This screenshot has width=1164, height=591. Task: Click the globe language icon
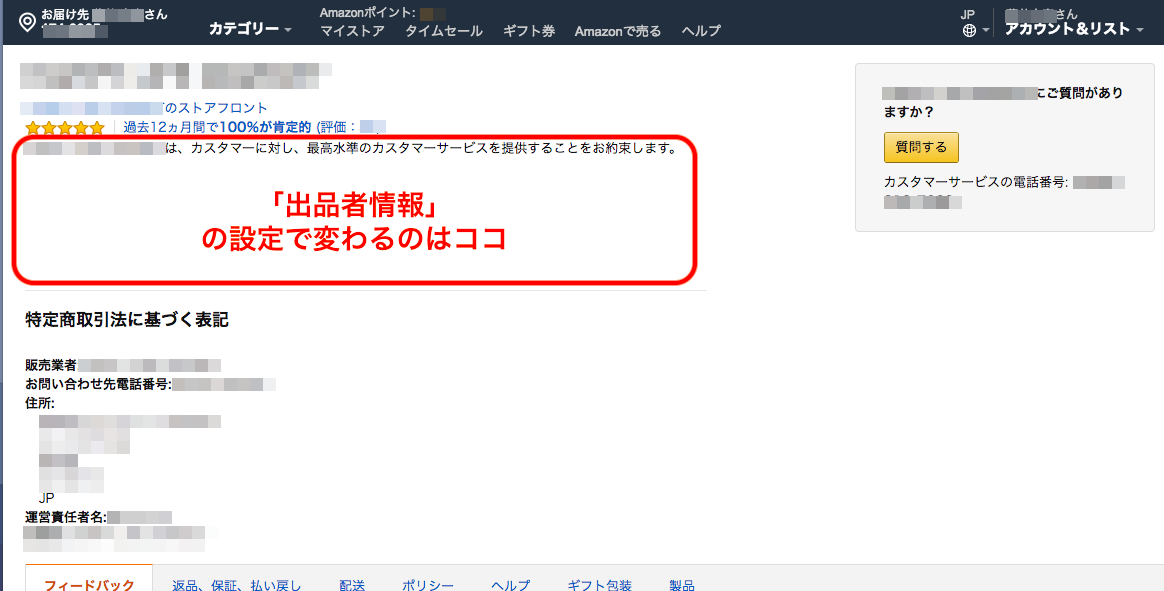(968, 31)
